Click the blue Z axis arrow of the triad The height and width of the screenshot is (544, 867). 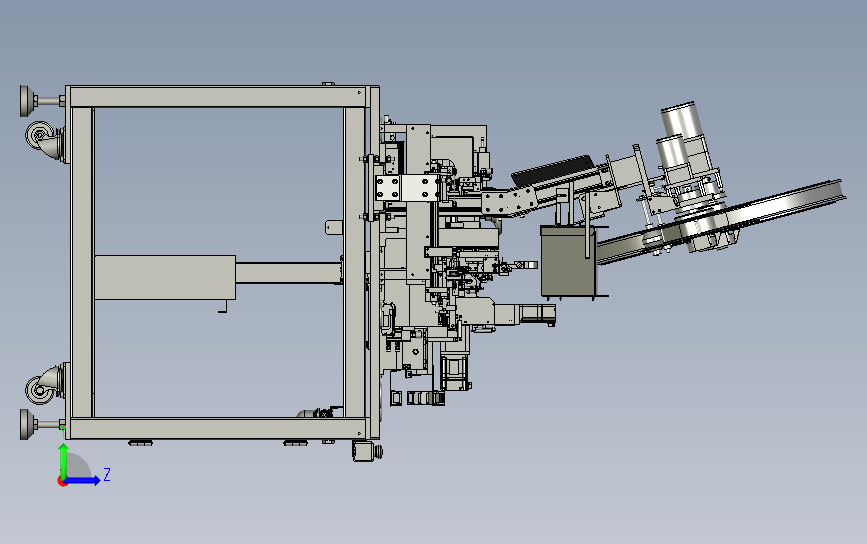tap(83, 480)
